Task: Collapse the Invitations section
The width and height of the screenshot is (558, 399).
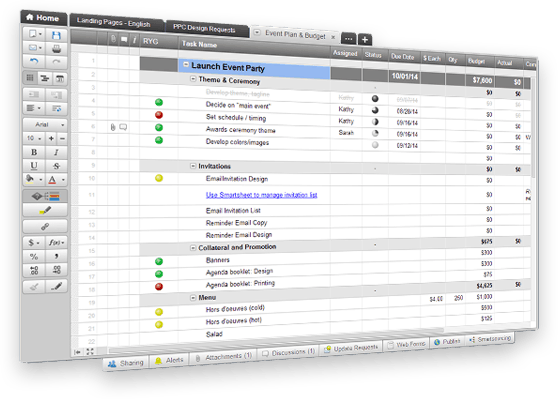Action: (193, 166)
